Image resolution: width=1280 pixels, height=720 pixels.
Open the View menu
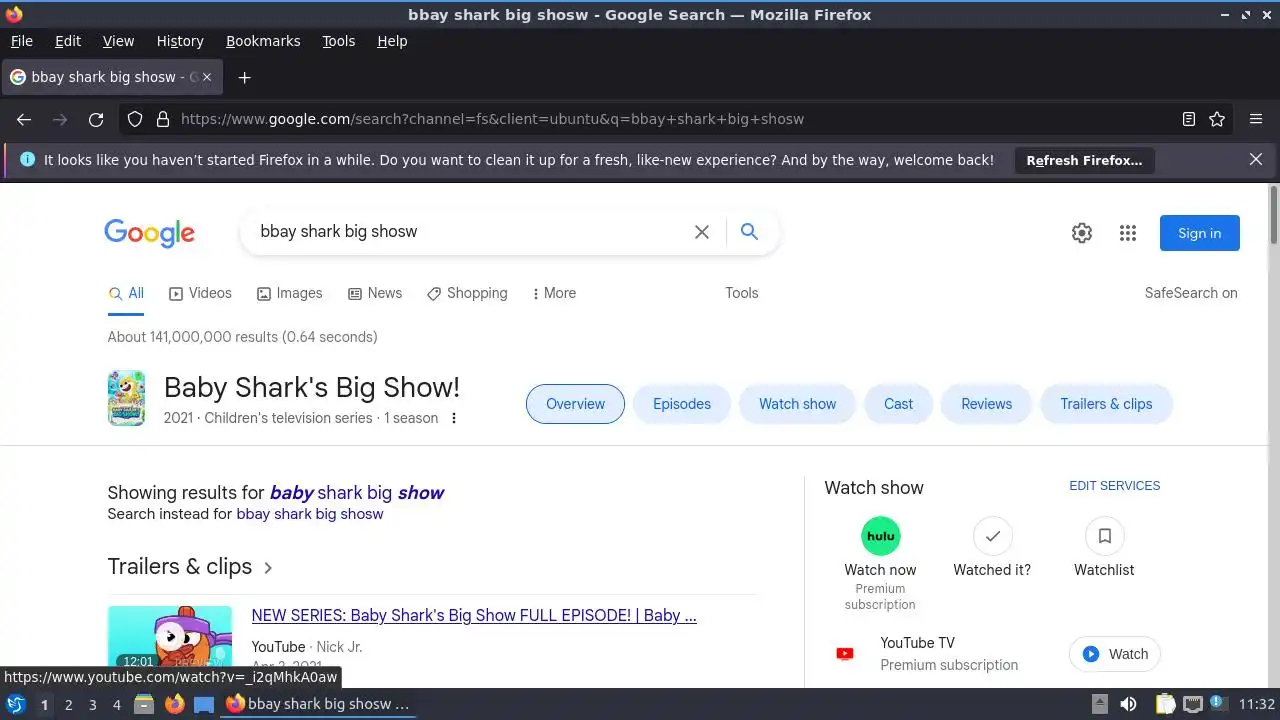[118, 41]
